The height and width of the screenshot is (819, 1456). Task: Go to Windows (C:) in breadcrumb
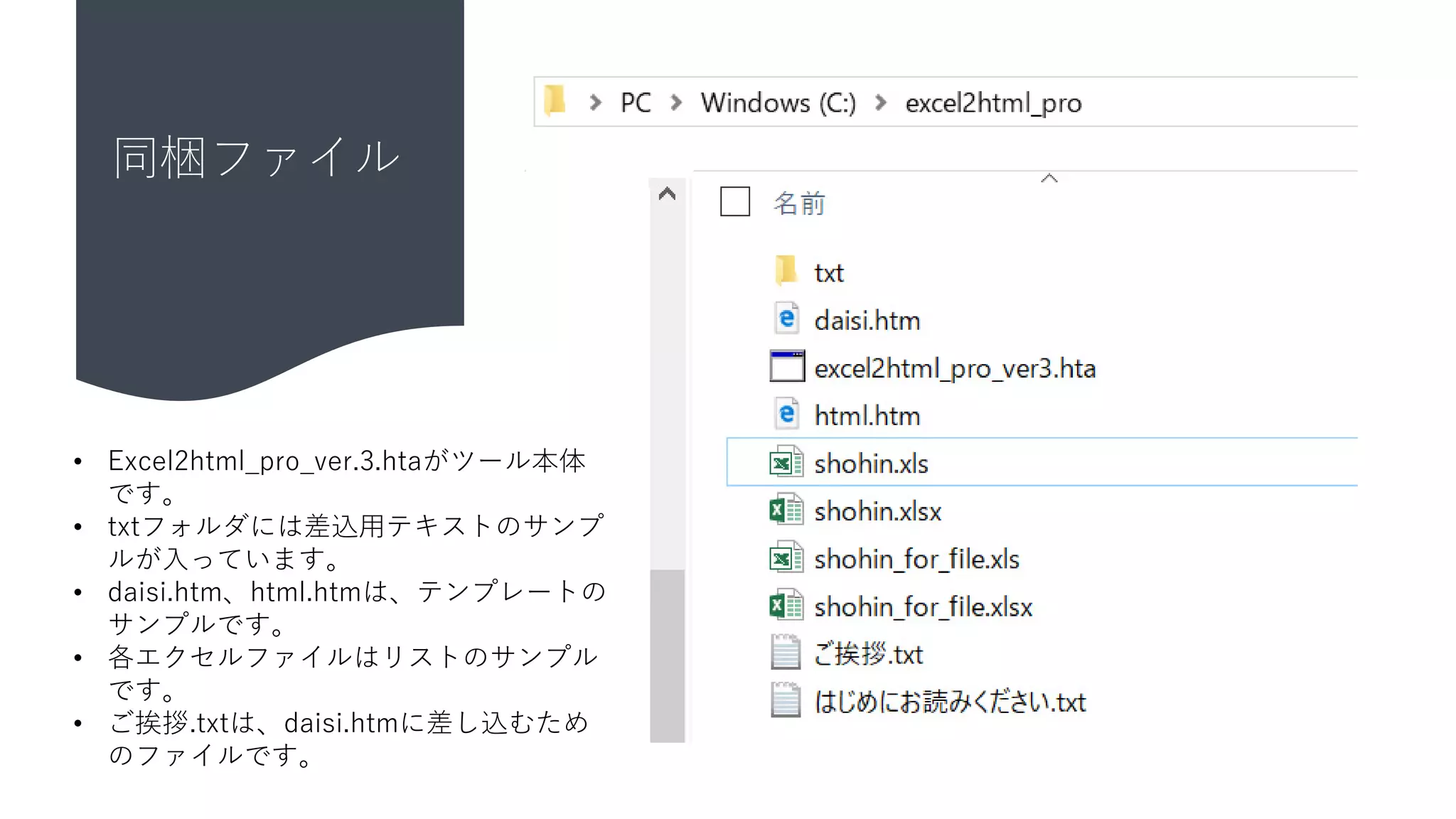[778, 103]
